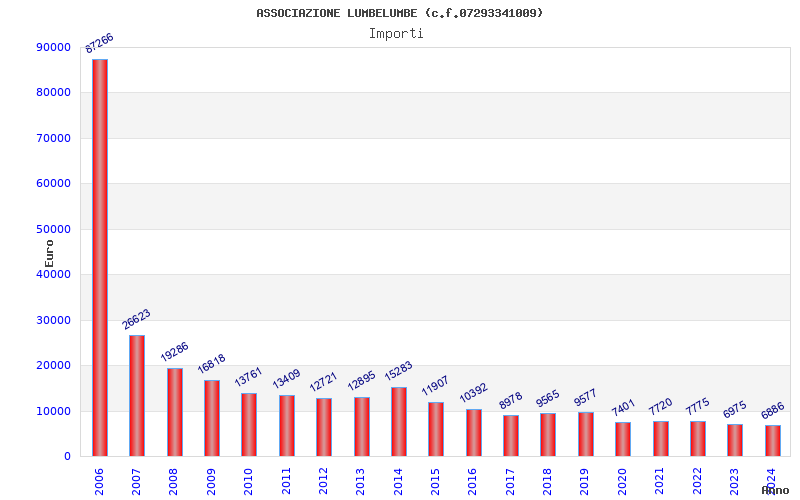Select the value label 12895
Image resolution: width=800 pixels, height=500 pixels.
point(361,381)
